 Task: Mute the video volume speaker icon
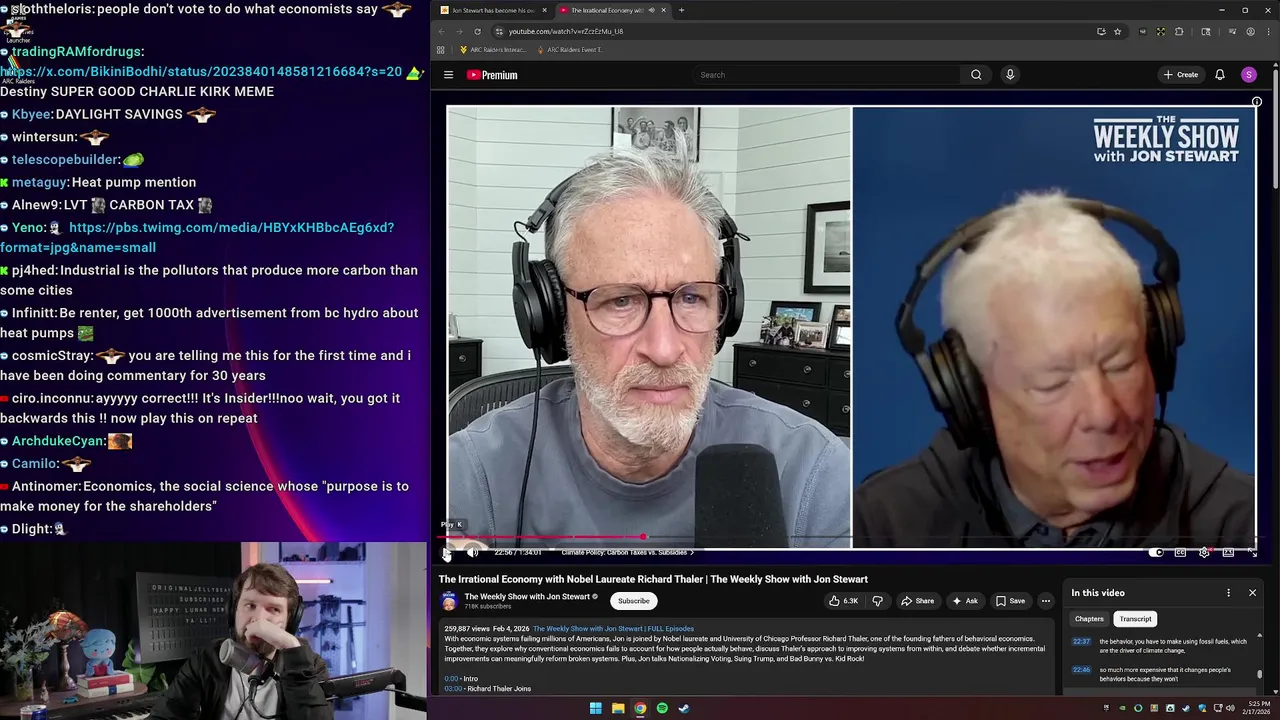[x=473, y=552]
